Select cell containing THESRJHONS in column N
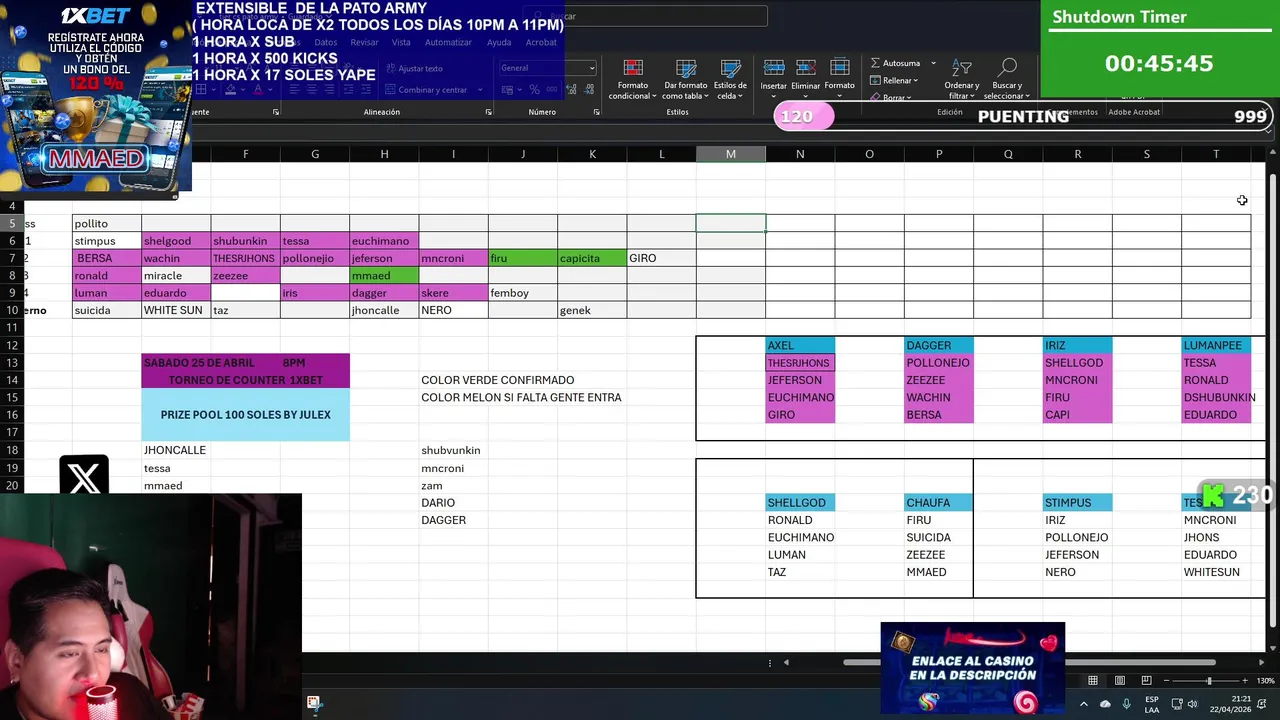 click(x=800, y=363)
